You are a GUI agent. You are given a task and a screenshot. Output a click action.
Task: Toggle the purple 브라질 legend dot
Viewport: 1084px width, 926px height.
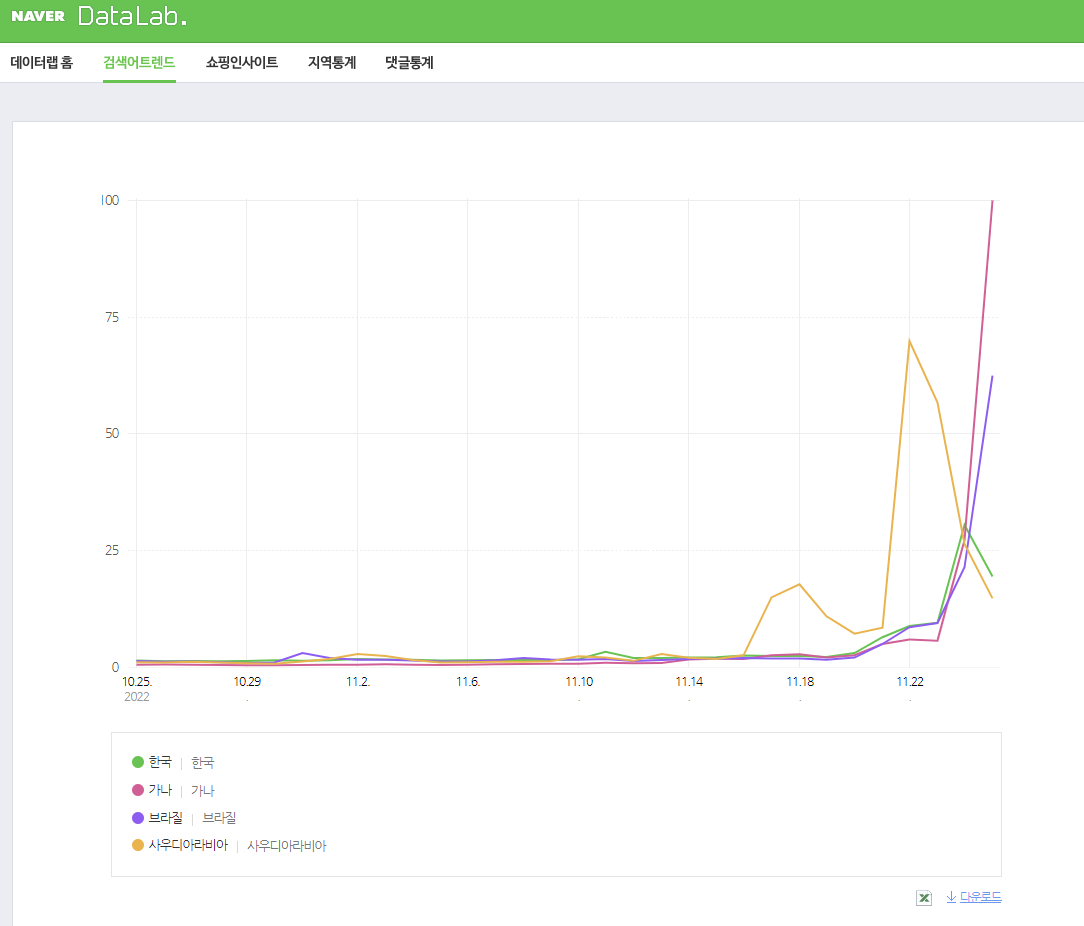point(138,817)
